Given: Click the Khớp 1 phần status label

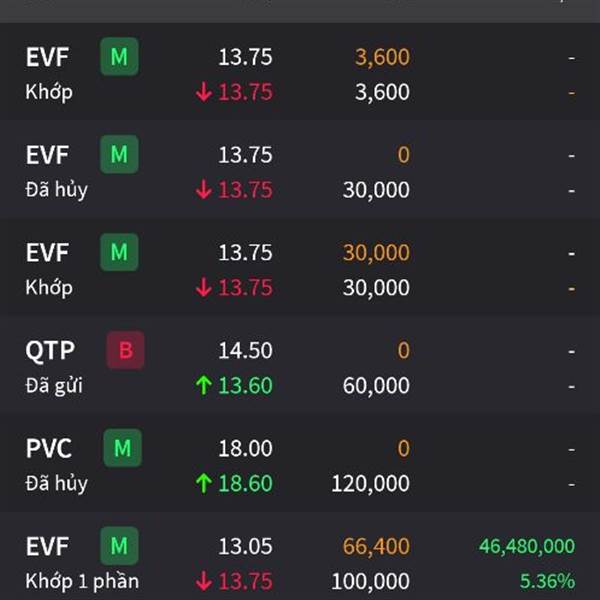Looking at the screenshot, I should (82, 581).
